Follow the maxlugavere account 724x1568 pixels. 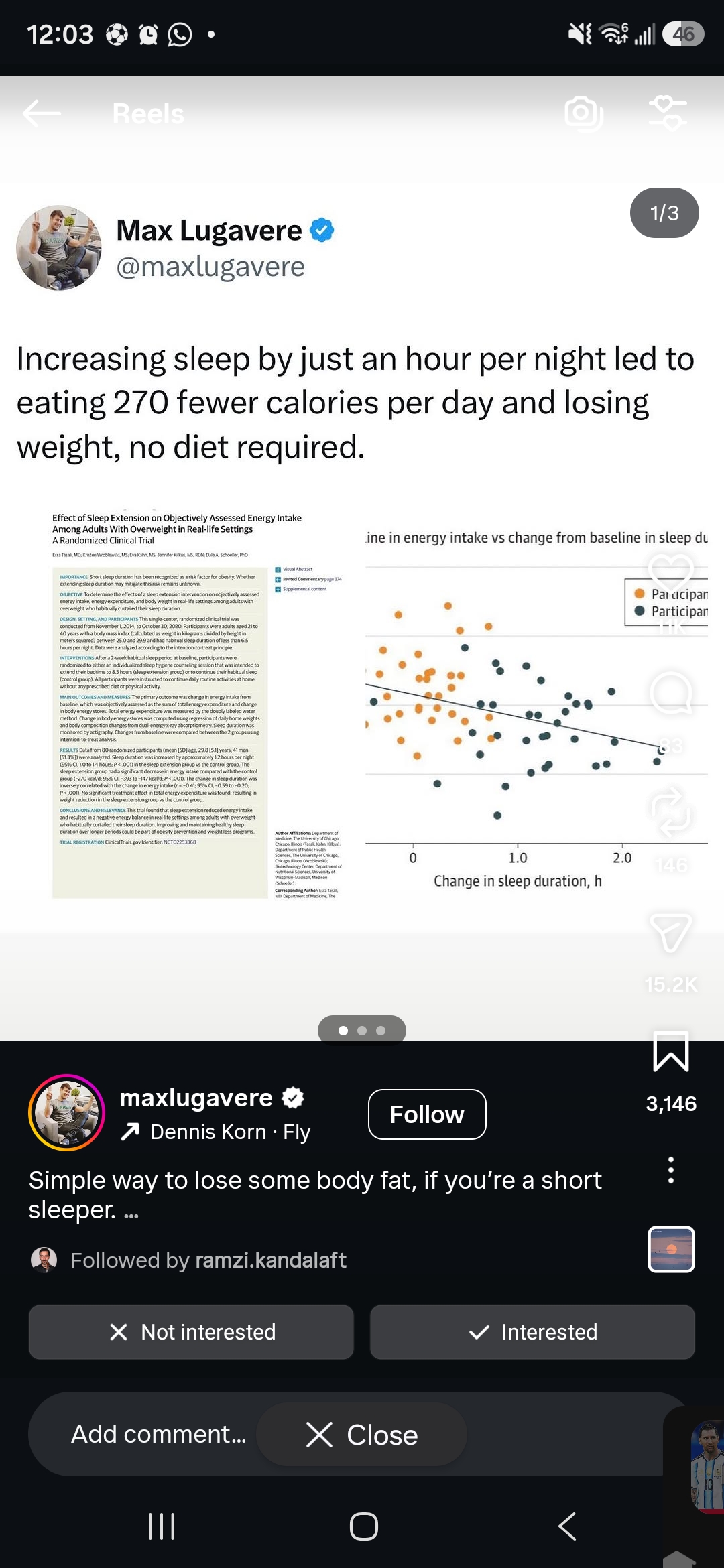click(427, 1114)
